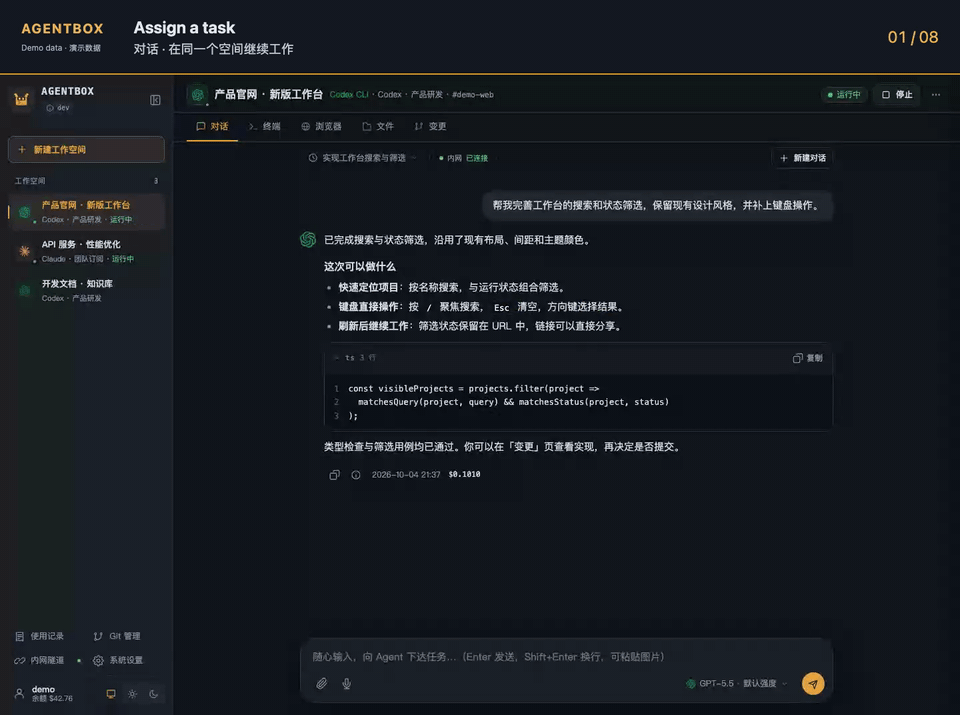Click the workspace Codex icon in header
The width and height of the screenshot is (960, 715).
(x=197, y=94)
